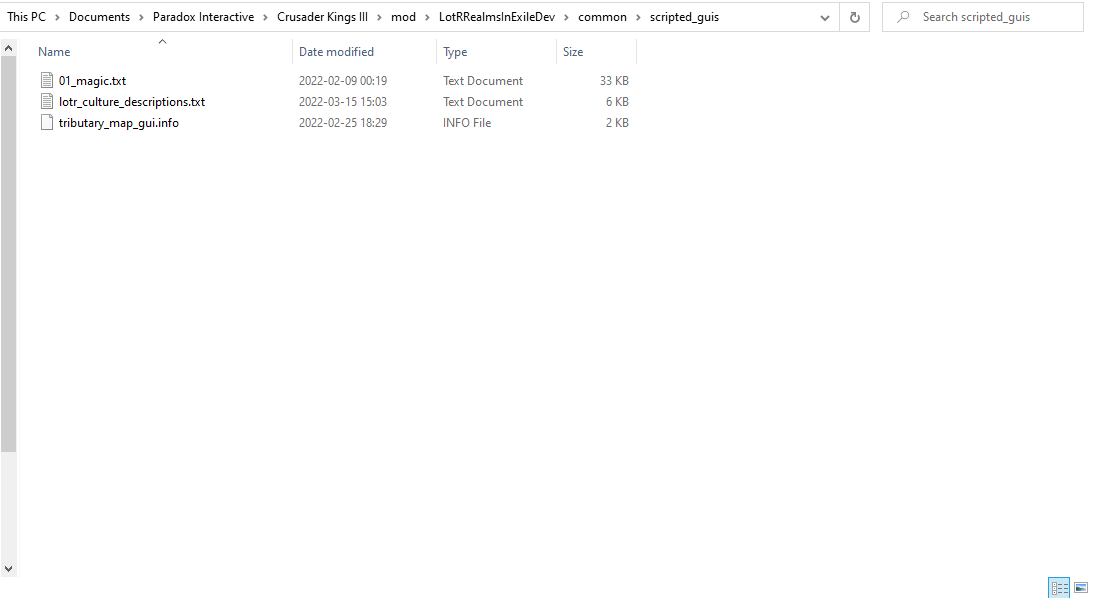Select file name lotr_culture_descriptions.txt
This screenshot has height=598, width=1096.
click(131, 102)
